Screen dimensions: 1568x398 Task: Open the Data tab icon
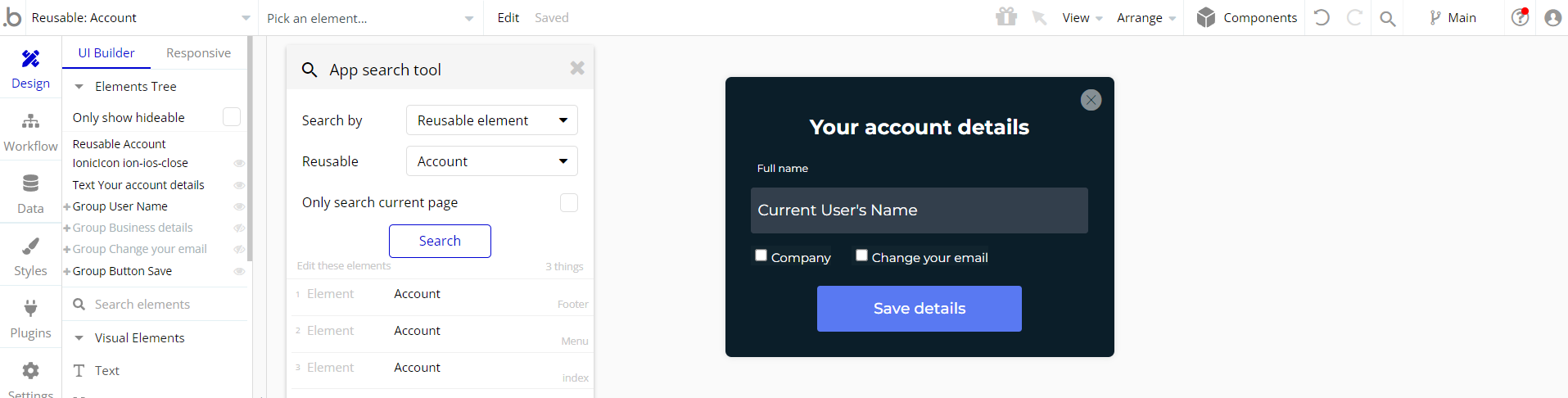click(30, 183)
